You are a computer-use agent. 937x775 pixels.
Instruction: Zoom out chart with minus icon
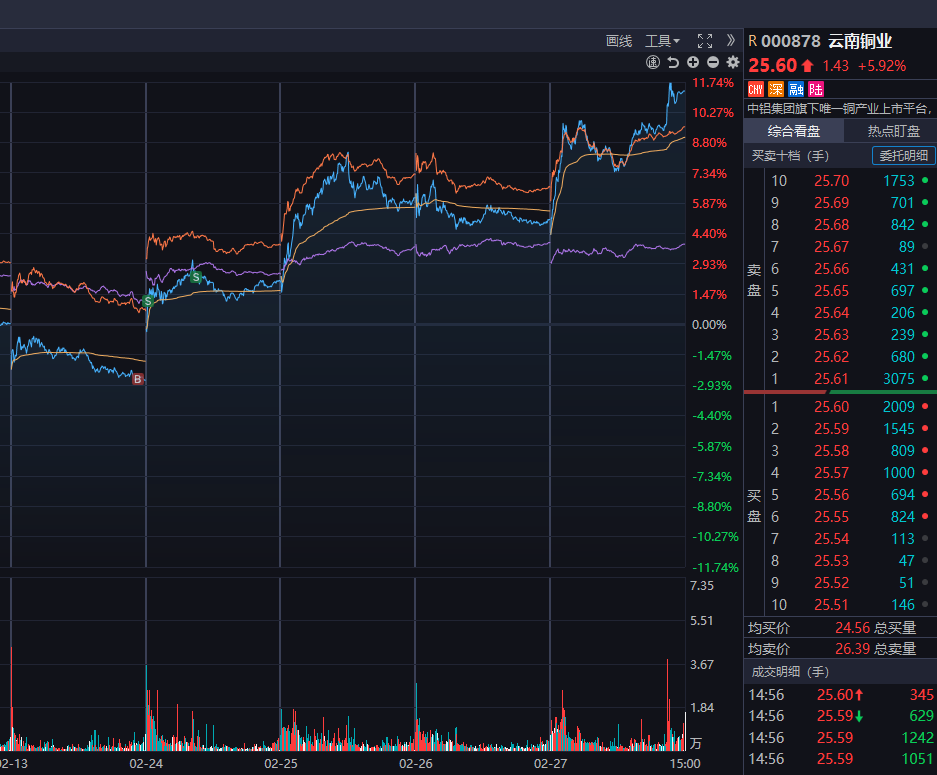[712, 63]
